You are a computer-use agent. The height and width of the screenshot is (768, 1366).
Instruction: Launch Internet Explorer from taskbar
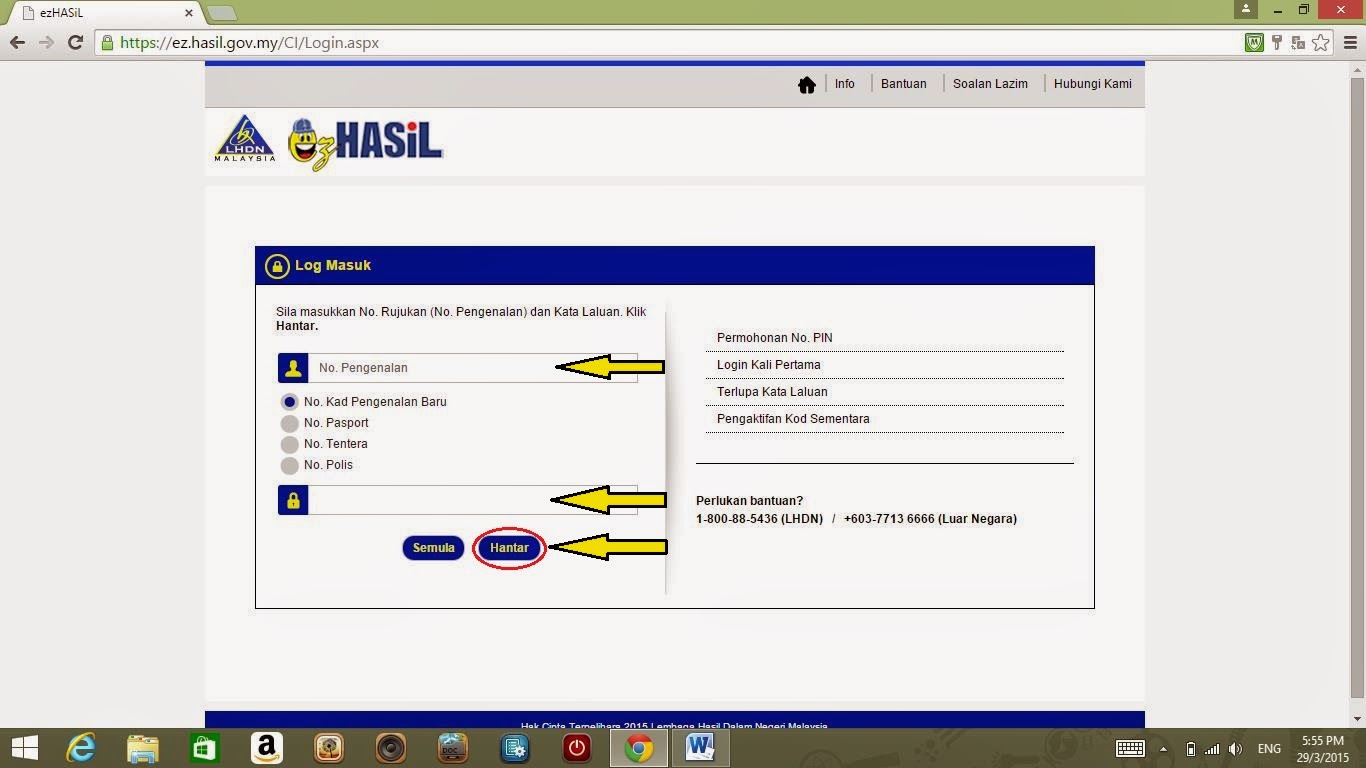[x=81, y=748]
